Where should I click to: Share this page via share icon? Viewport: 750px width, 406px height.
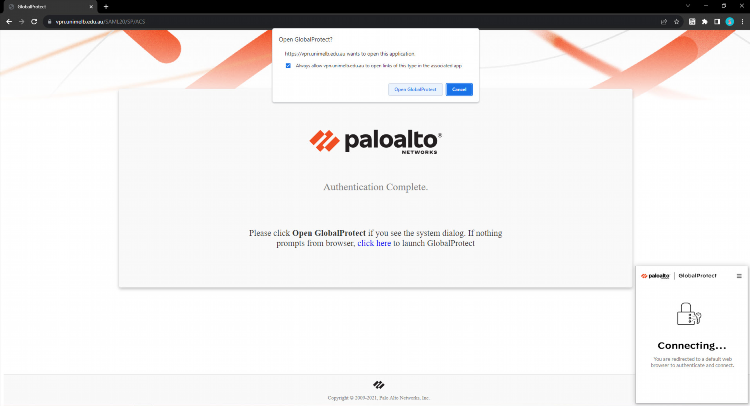tap(664, 22)
